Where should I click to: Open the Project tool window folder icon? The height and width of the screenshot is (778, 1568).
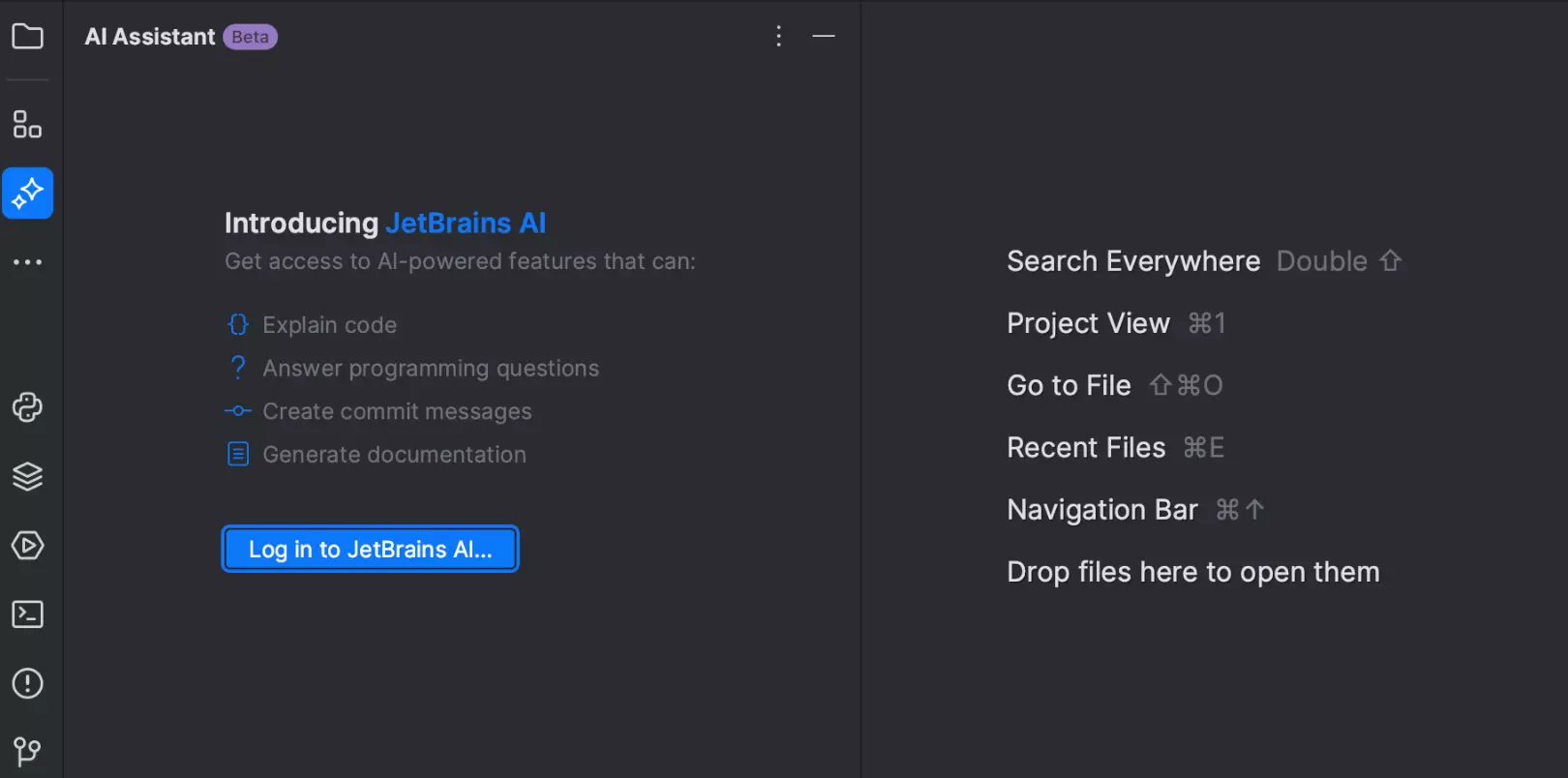[27, 37]
